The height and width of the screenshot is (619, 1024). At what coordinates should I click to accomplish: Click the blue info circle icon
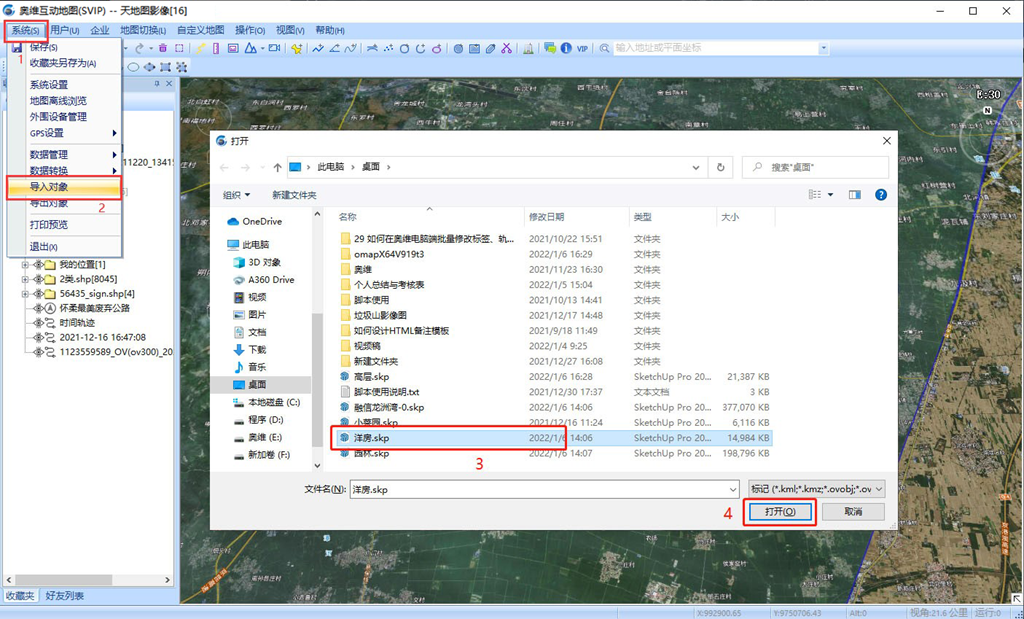(566, 48)
